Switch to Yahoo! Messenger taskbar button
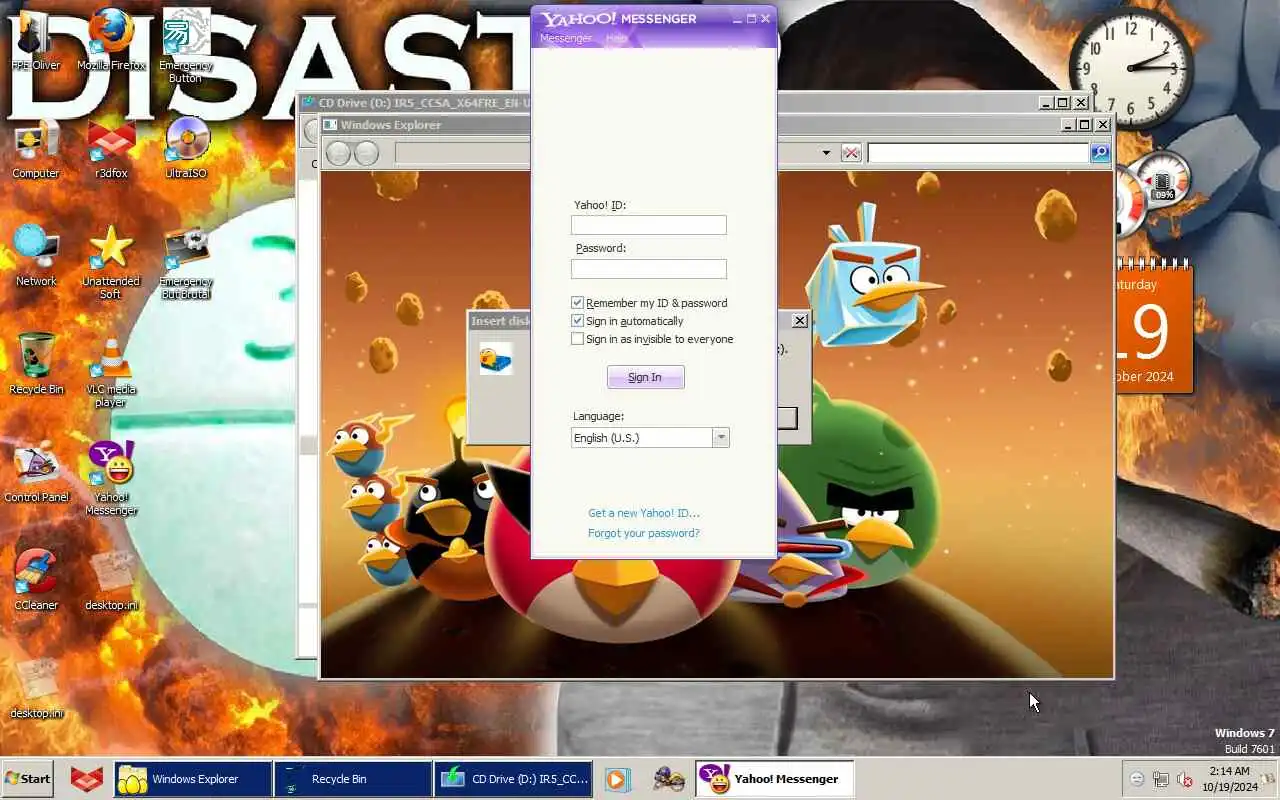 (x=774, y=779)
